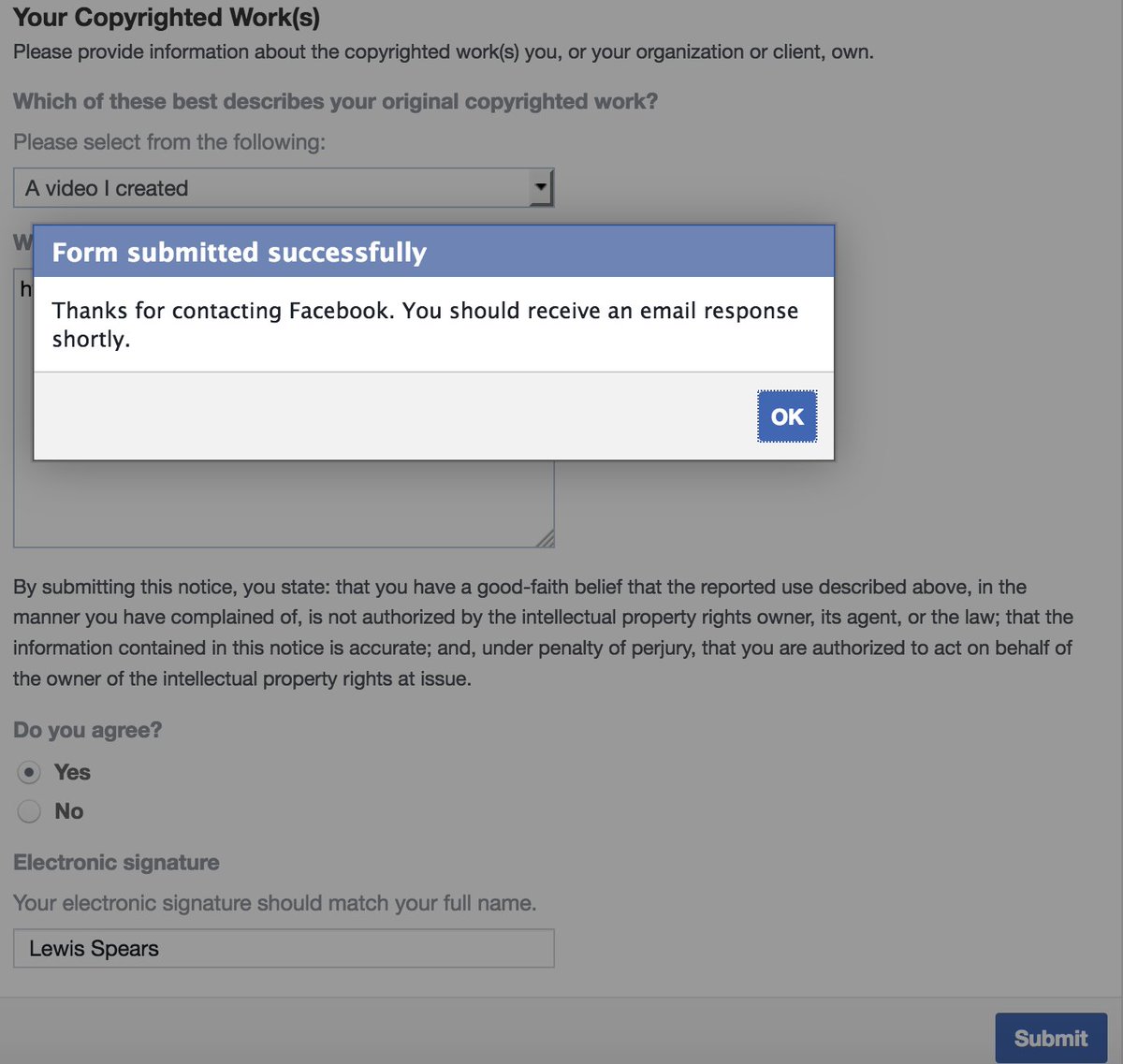Click the 'Your Copyrighted Work(s)' heading
Screen dimensions: 1123x1064
point(167,17)
